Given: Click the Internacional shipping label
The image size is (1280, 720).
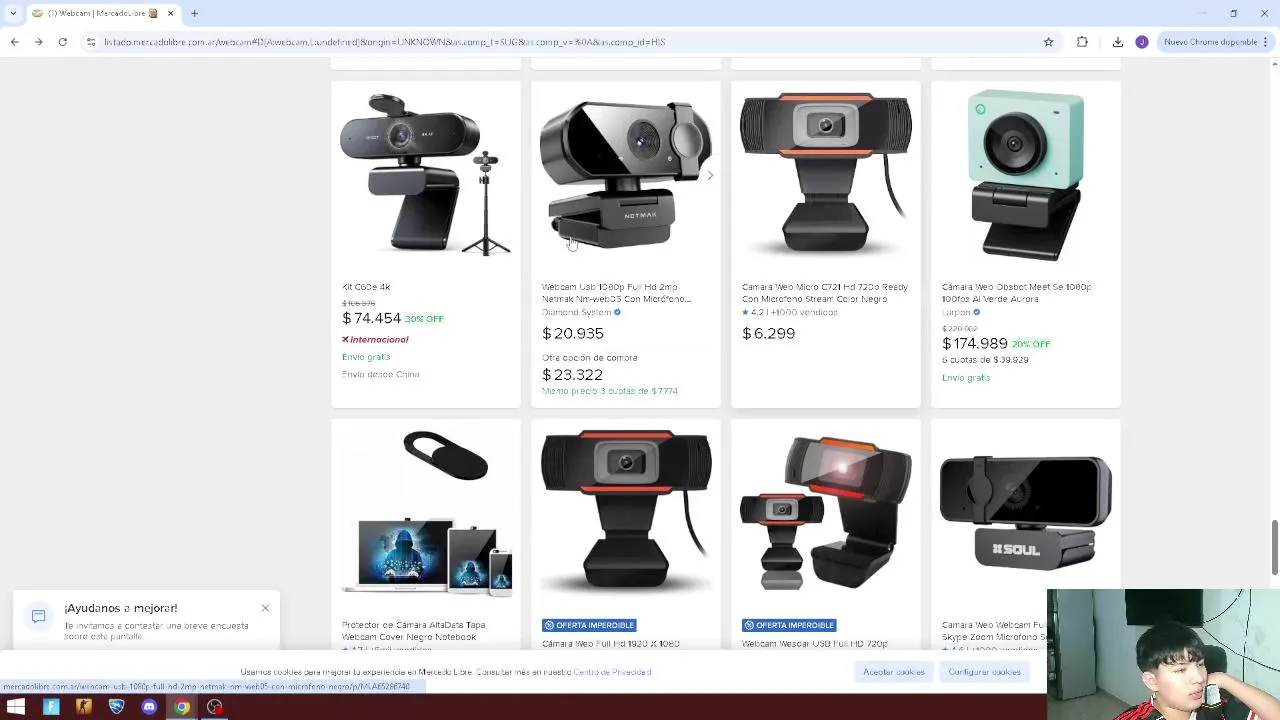Looking at the screenshot, I should point(375,339).
